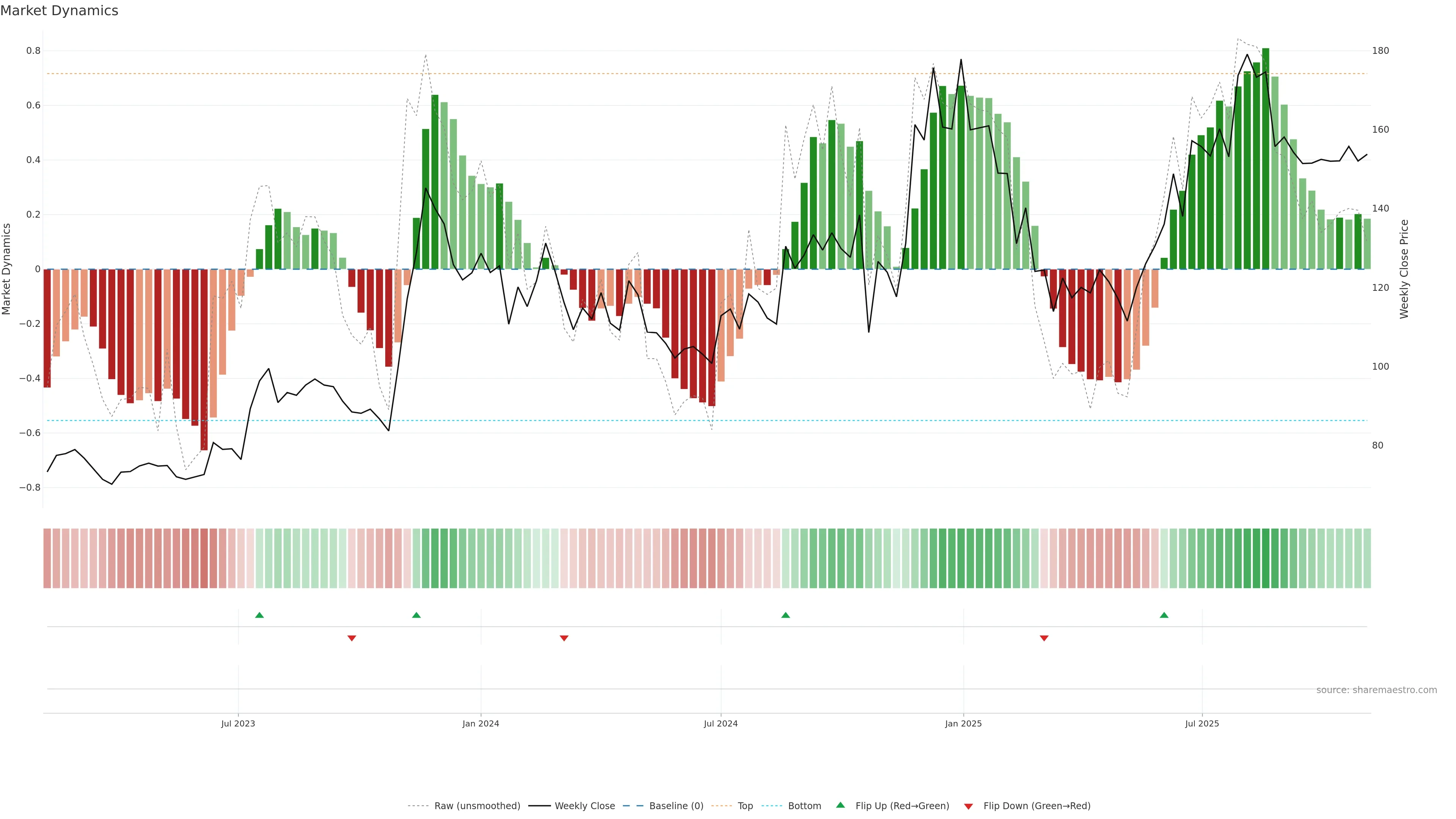The image size is (1456, 819).
Task: Click the first red Flip Down marker
Action: [351, 638]
